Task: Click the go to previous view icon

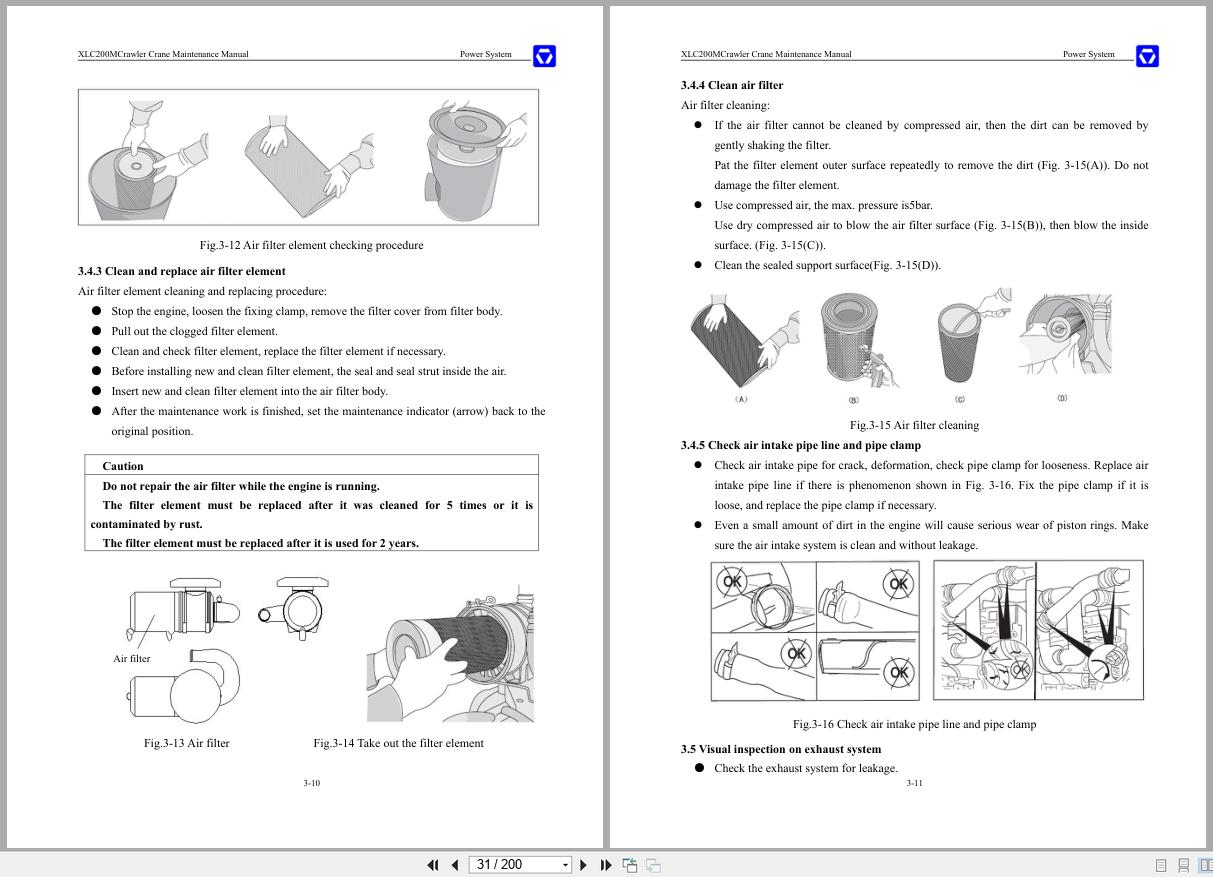Action: [630, 865]
